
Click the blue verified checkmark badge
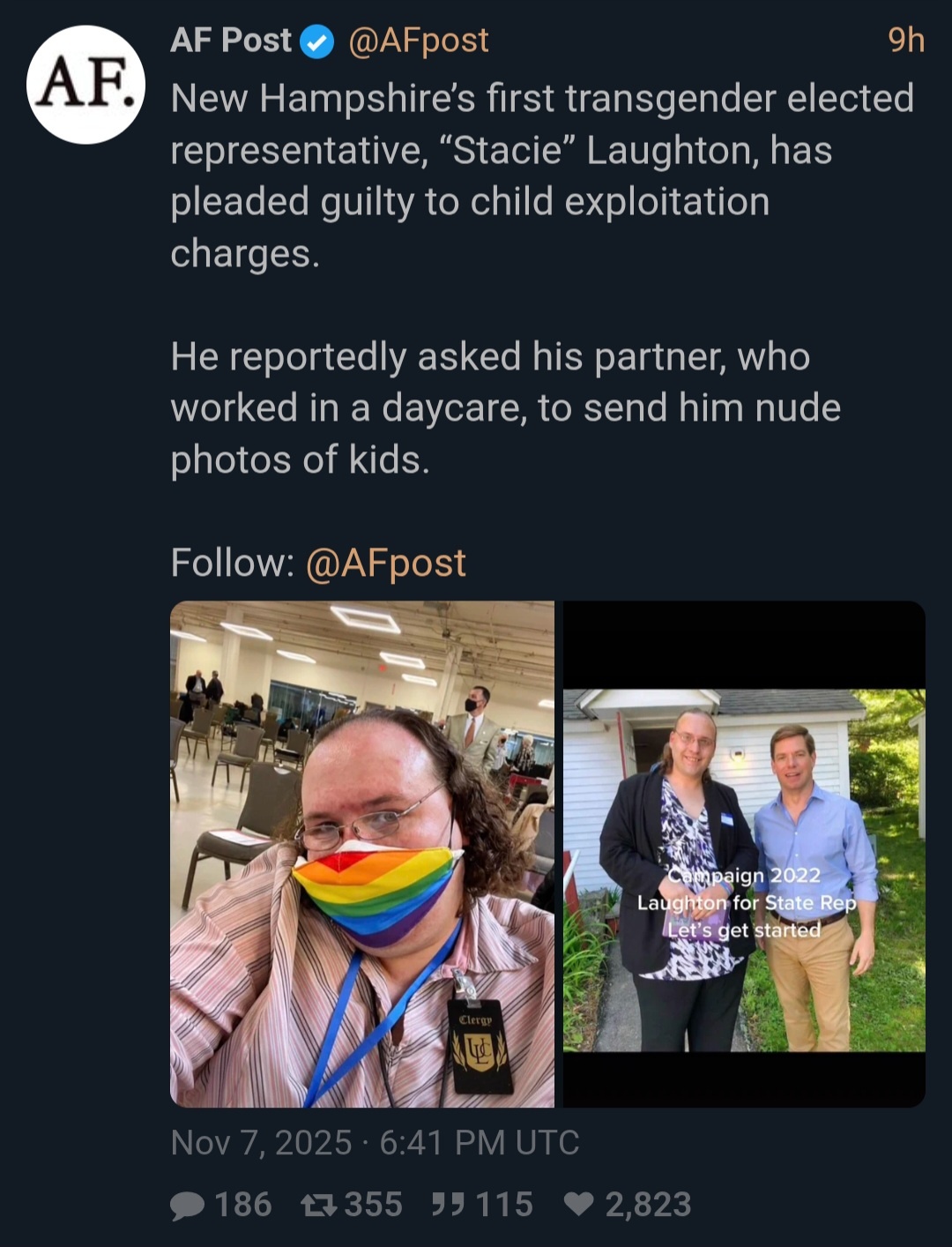[317, 41]
